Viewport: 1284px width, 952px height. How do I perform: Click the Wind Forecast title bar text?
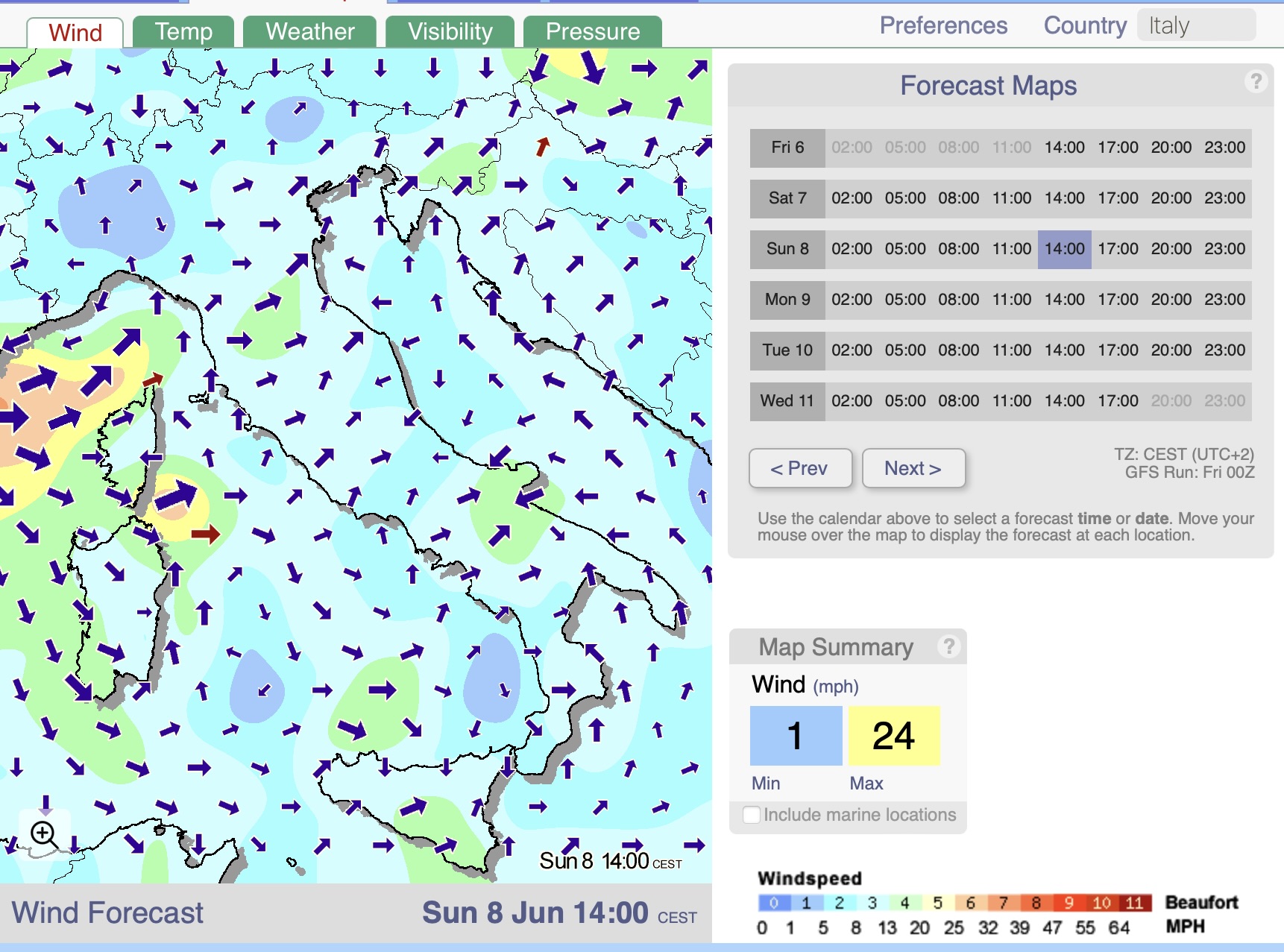coord(107,913)
